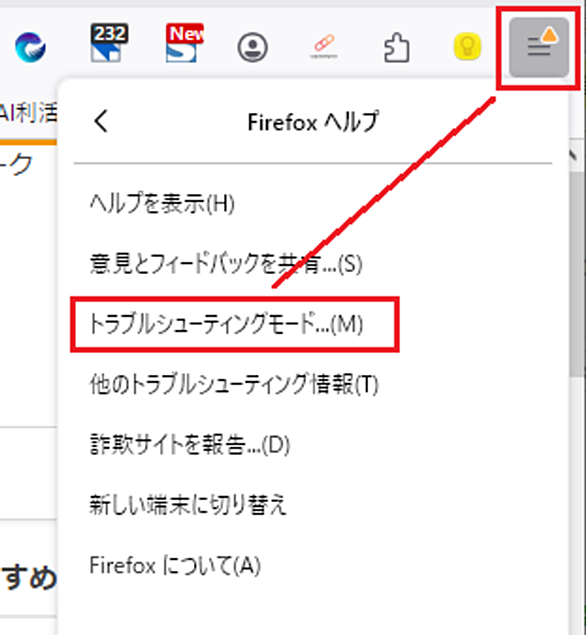Click the pink chain-link extension icon

coord(324,47)
